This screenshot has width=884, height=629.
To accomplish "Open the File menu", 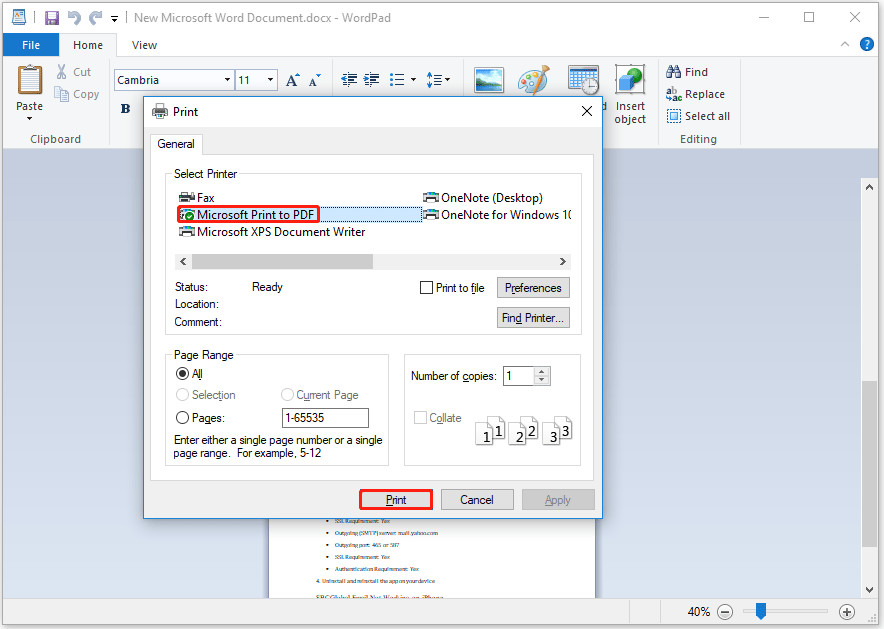I will (30, 45).
